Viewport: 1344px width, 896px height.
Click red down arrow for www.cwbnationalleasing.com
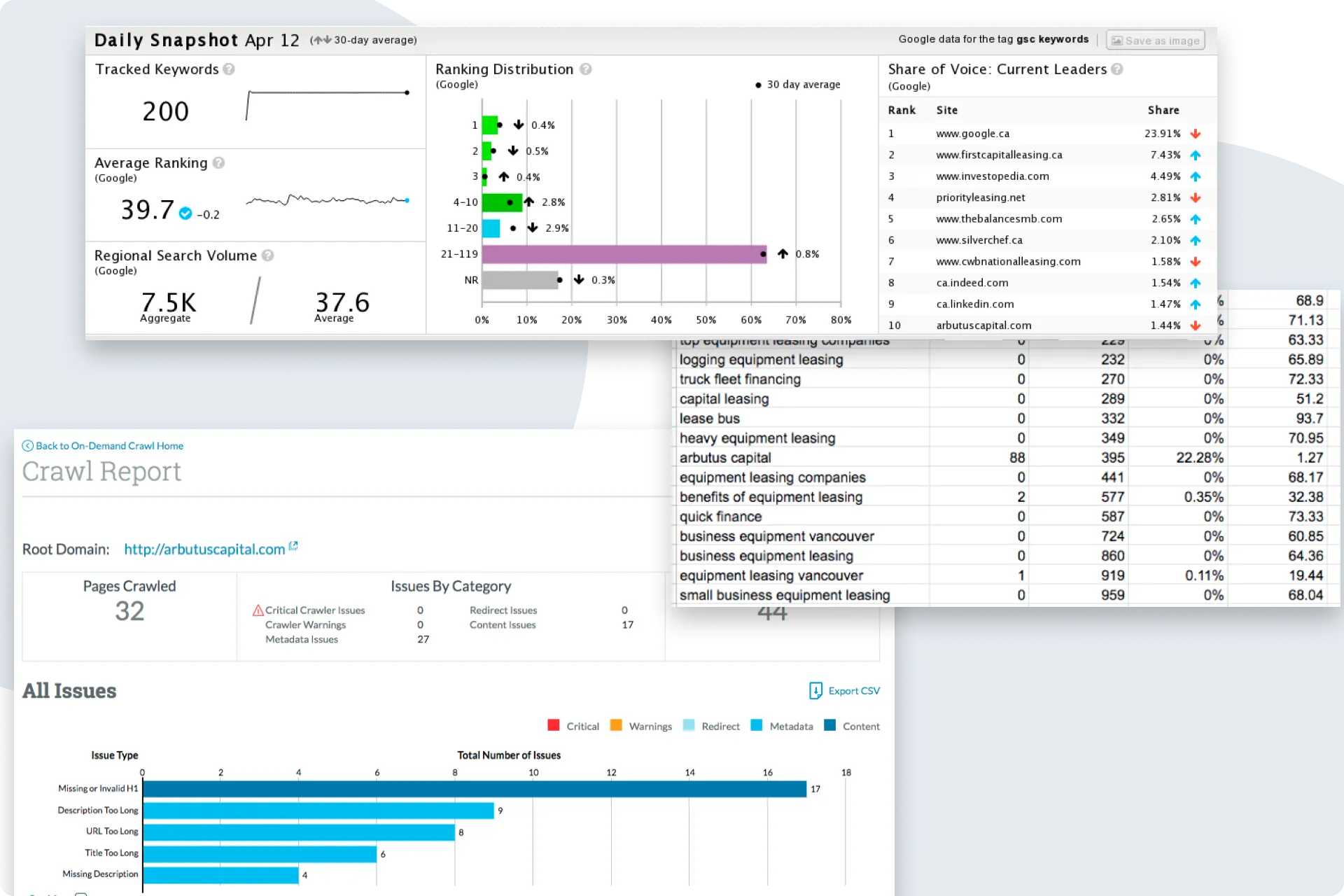[x=1196, y=262]
